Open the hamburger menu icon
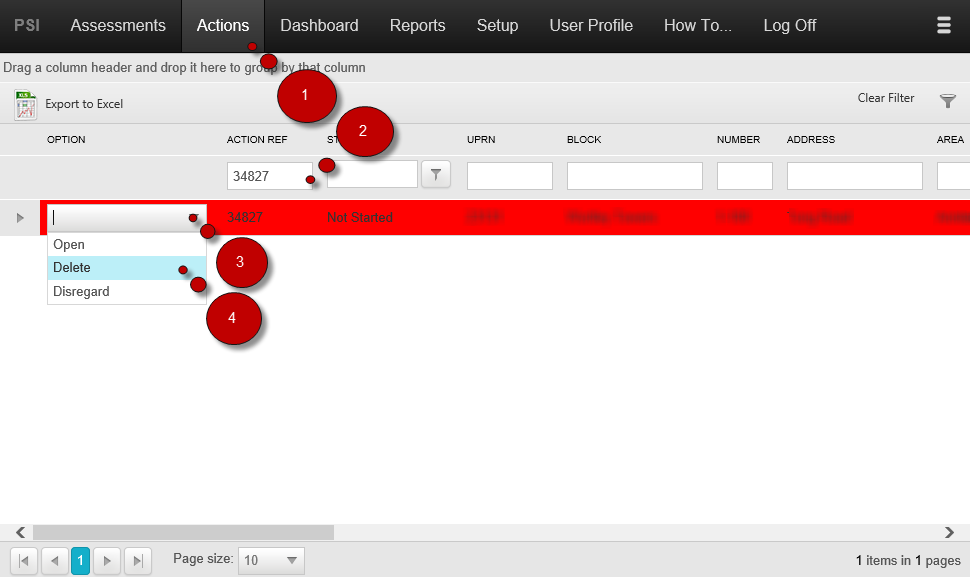This screenshot has width=970, height=577. pyautogui.click(x=943, y=25)
